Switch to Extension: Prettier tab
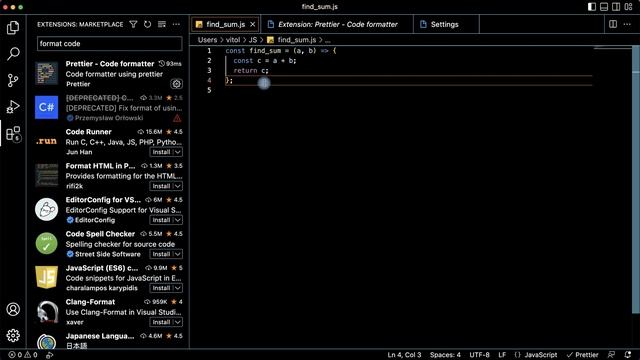The height and width of the screenshot is (360, 640). (x=337, y=24)
